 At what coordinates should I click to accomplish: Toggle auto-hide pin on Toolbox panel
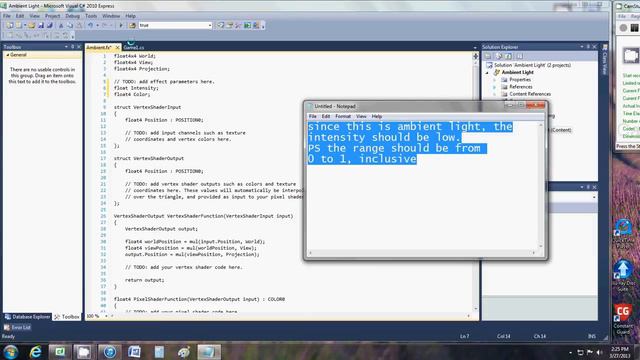(73, 47)
